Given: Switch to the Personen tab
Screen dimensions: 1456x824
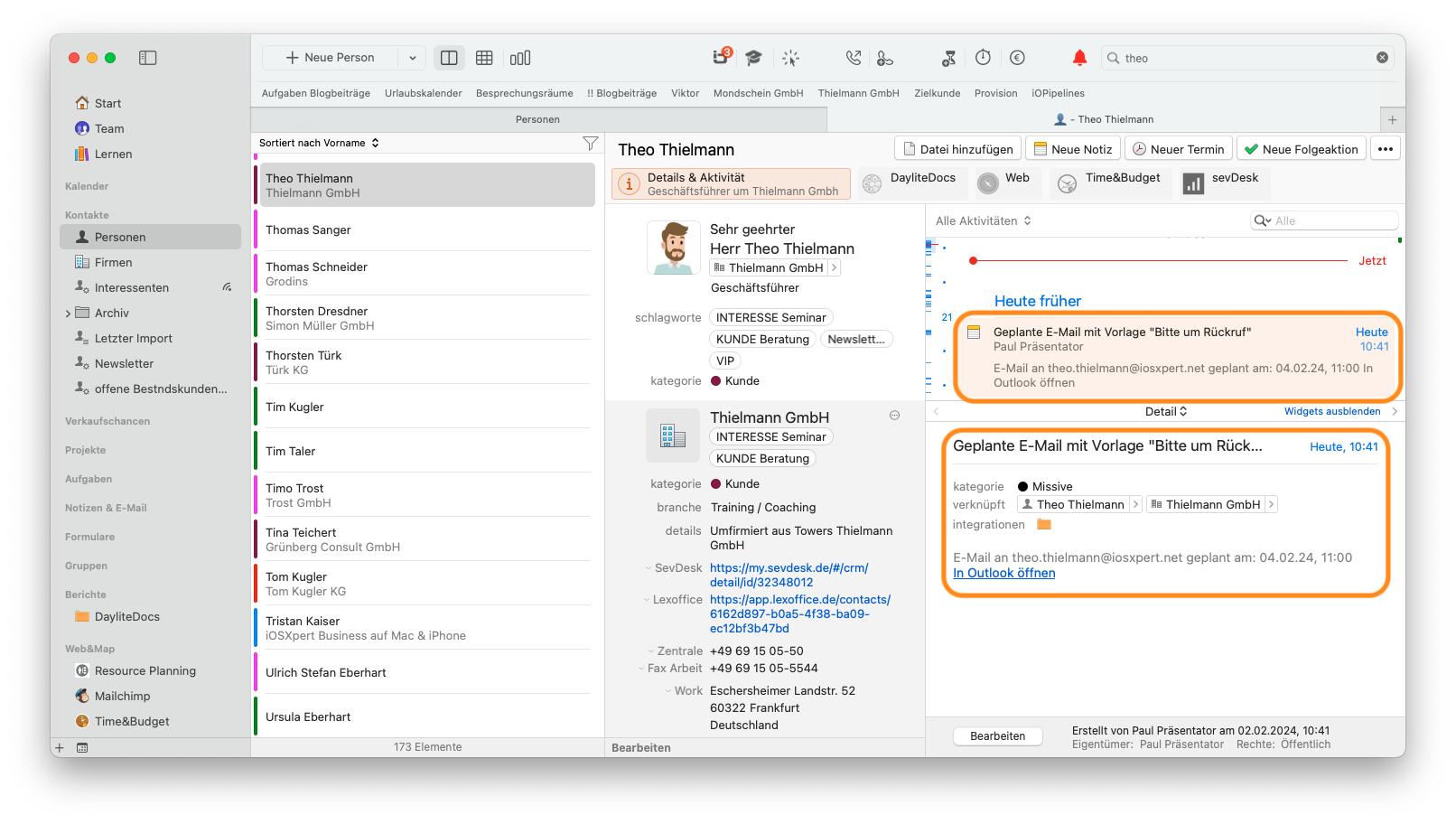Looking at the screenshot, I should pos(538,119).
